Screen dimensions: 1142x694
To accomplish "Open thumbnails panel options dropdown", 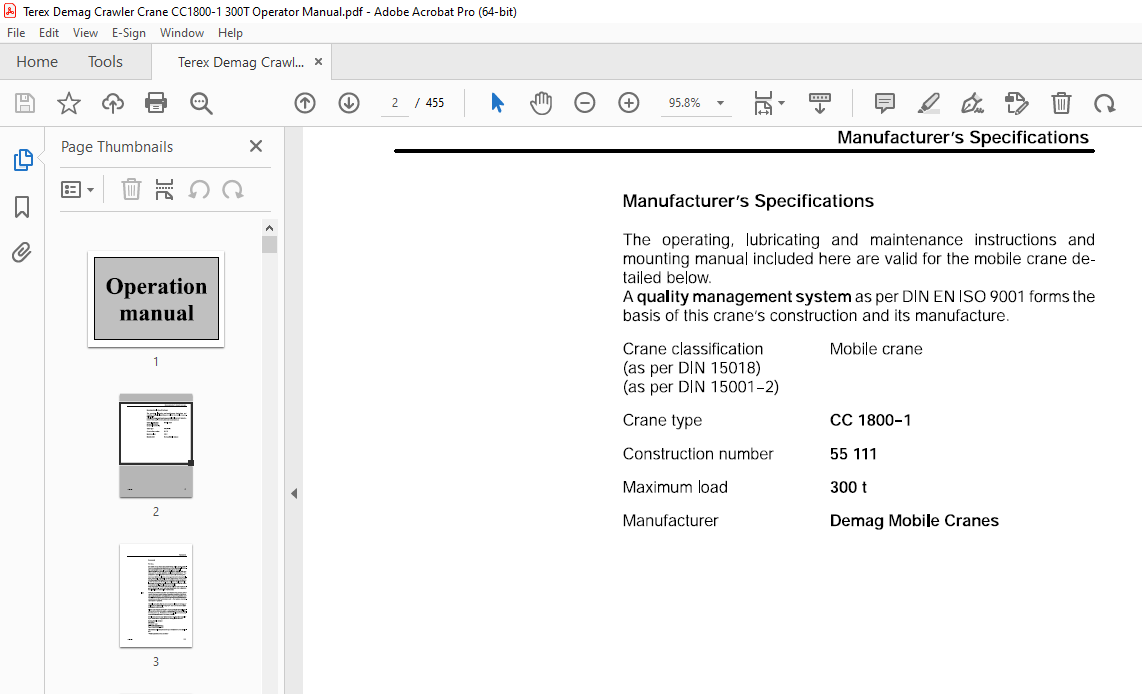I will [77, 189].
